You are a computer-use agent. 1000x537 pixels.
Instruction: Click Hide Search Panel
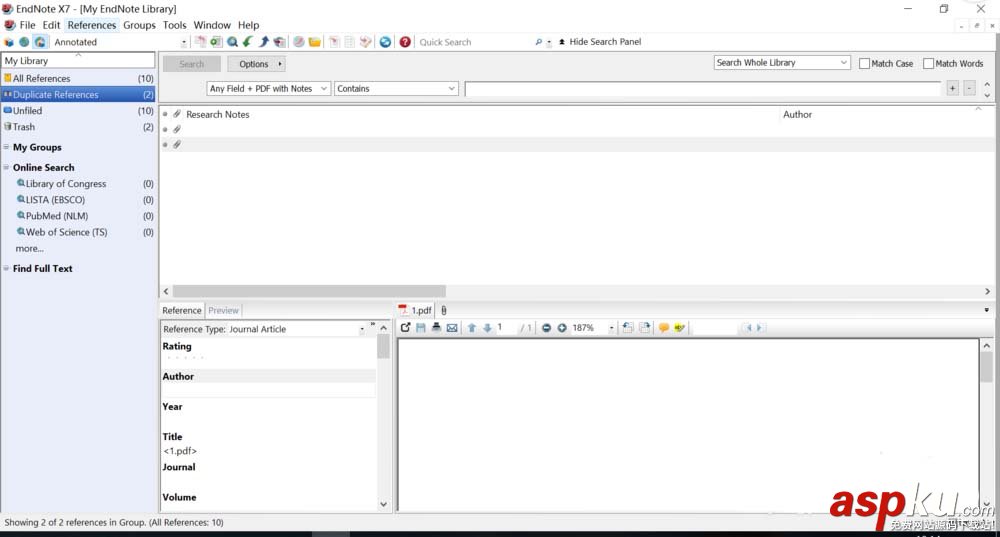point(600,41)
